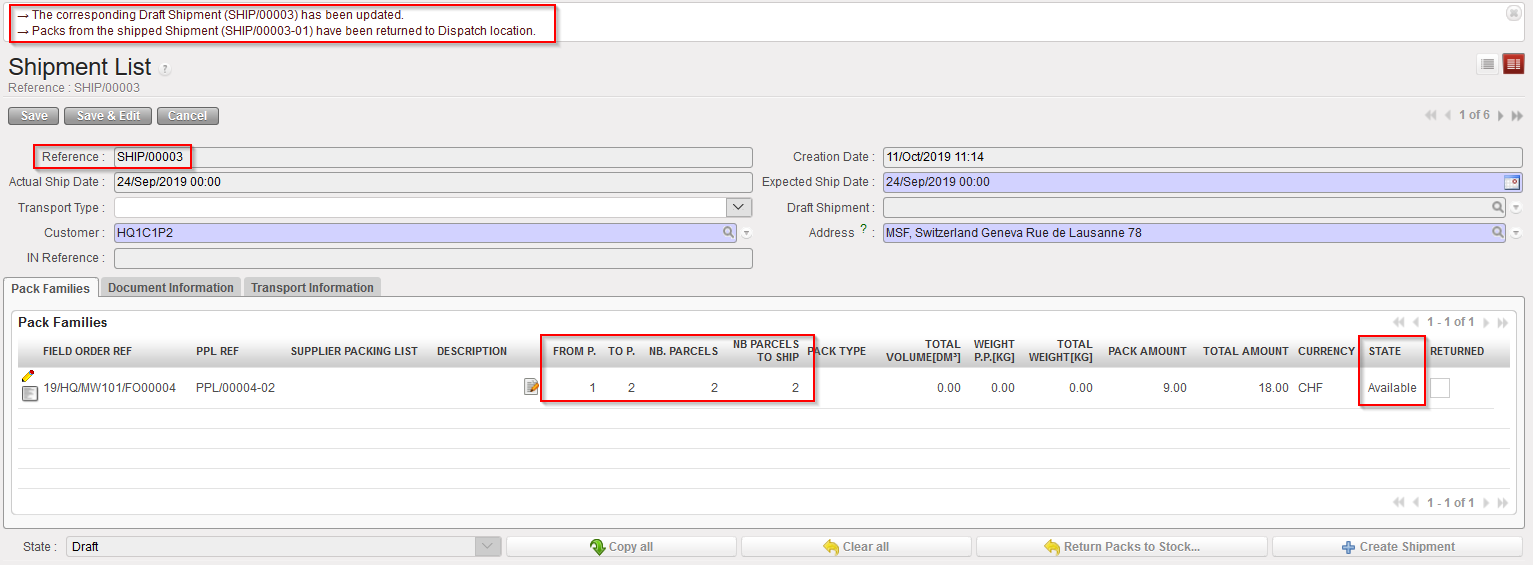
Task: Click PACK TYPE column header
Action: [x=837, y=352]
